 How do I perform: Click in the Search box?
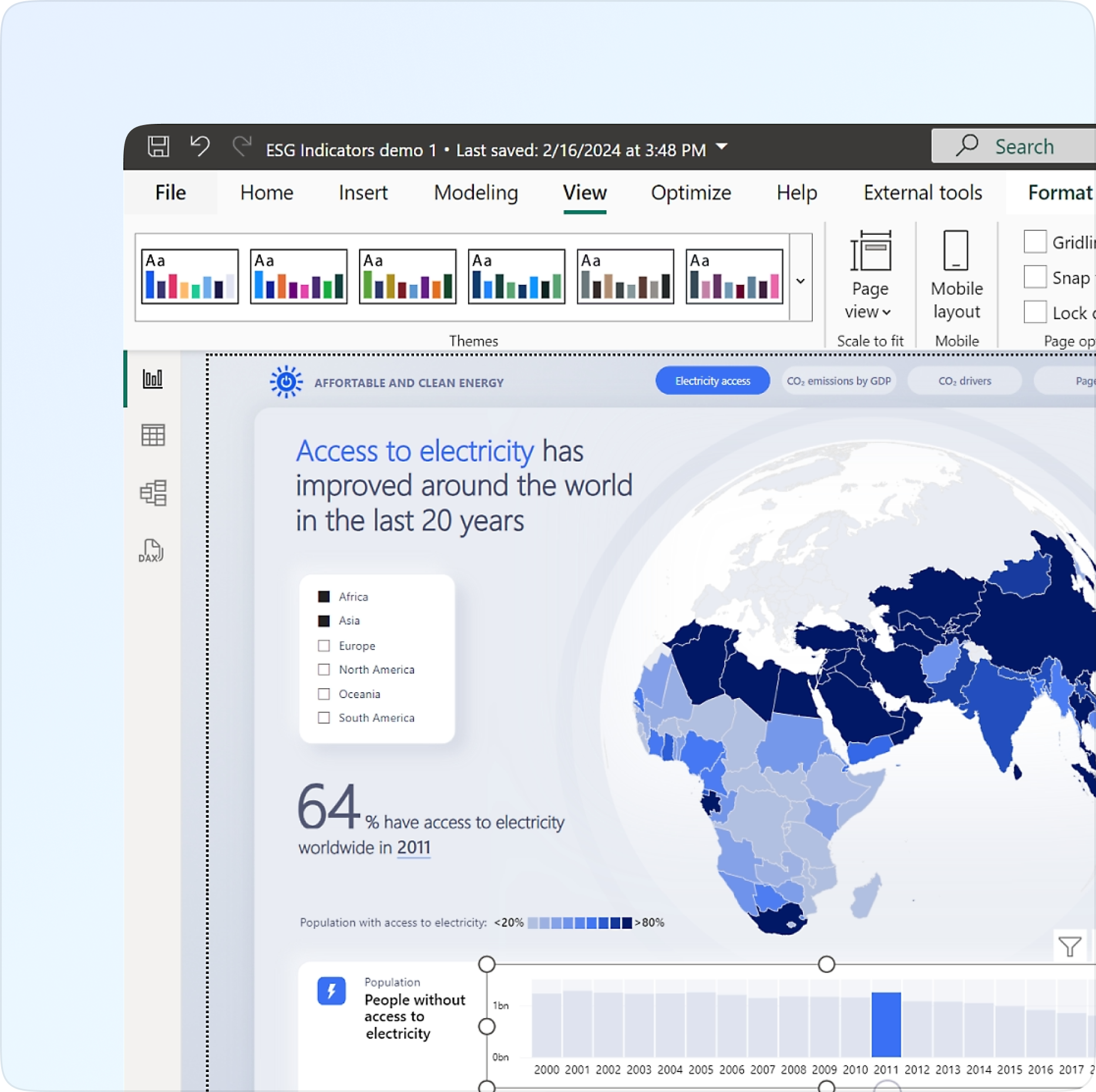1014,146
